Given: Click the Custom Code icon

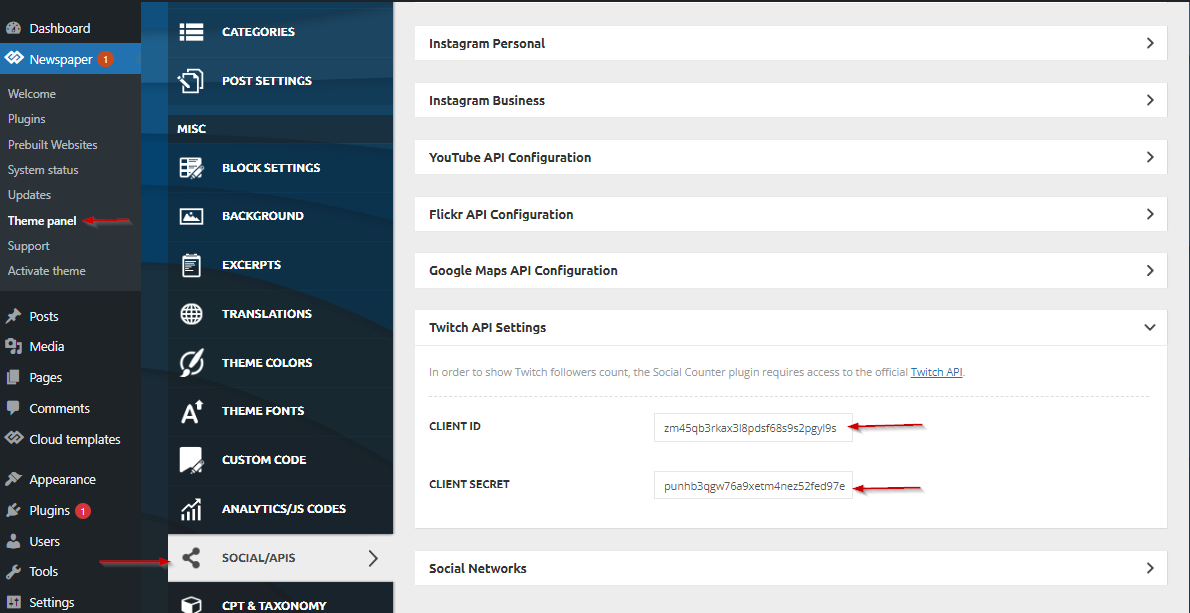Looking at the screenshot, I should click(191, 460).
